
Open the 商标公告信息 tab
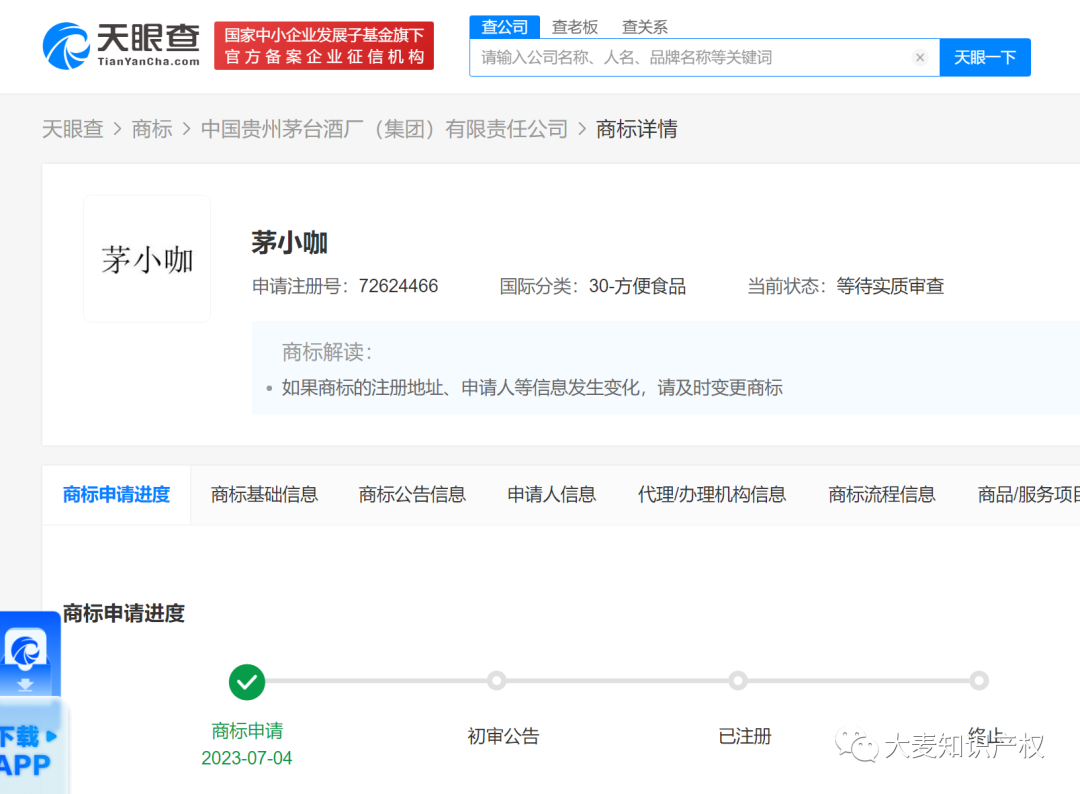[x=412, y=494]
